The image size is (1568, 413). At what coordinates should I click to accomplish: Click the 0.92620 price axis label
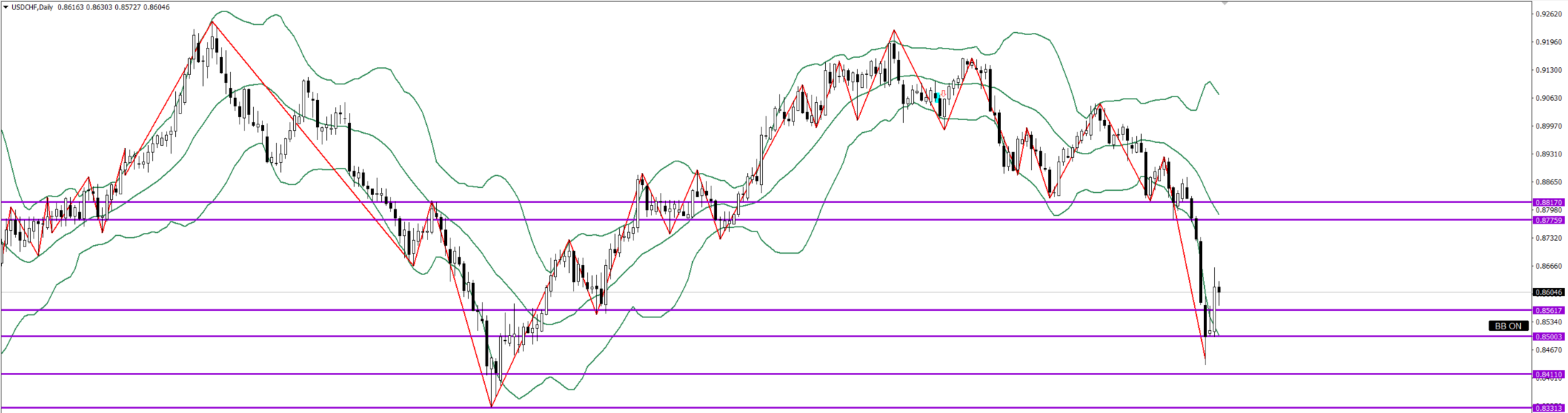[1548, 14]
